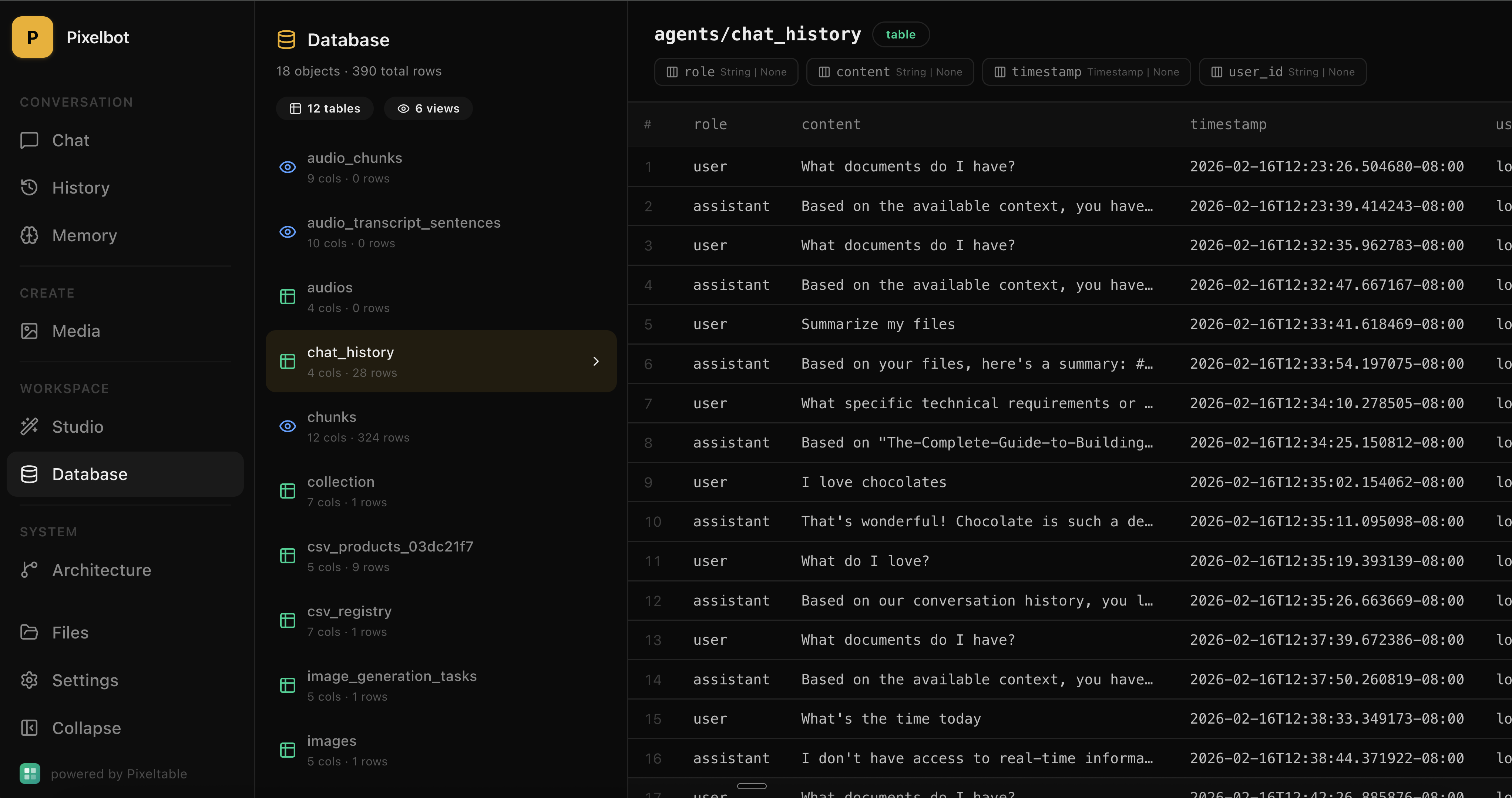This screenshot has height=798, width=1512.
Task: Open Settings gear icon in sidebar
Action: pos(29,680)
